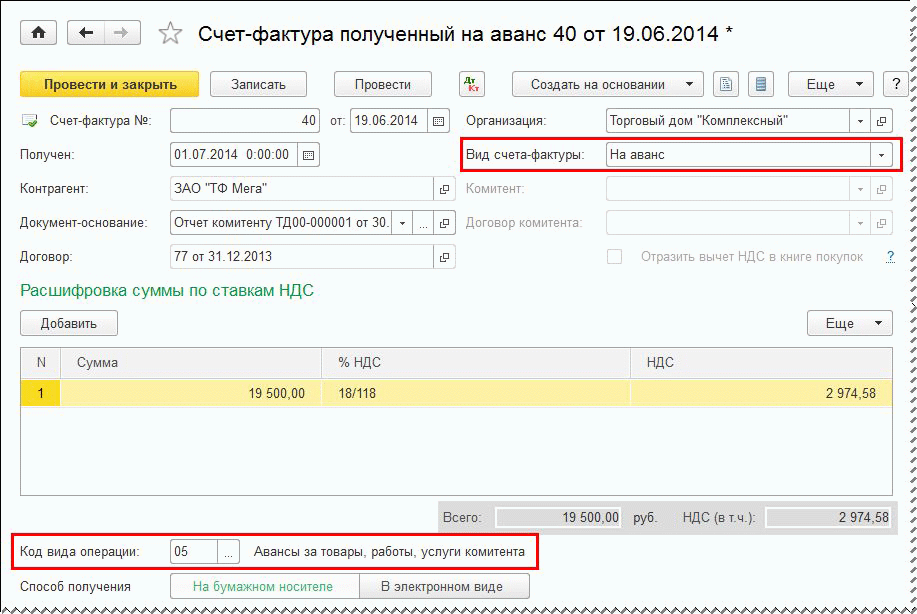The image size is (917, 614).
Task: Open the Еще menu above the table
Action: [x=849, y=323]
